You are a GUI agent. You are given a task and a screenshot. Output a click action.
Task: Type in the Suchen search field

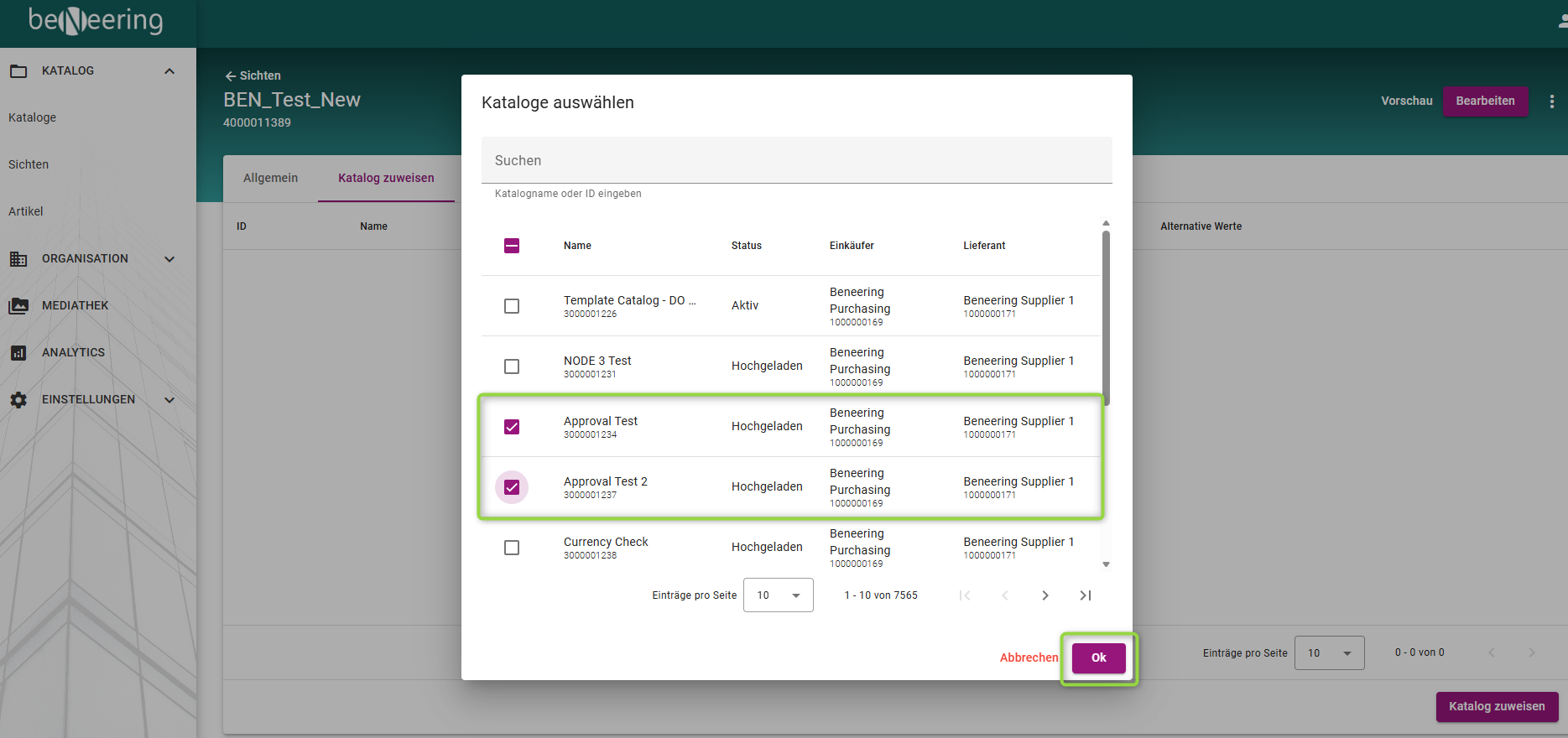tap(795, 160)
